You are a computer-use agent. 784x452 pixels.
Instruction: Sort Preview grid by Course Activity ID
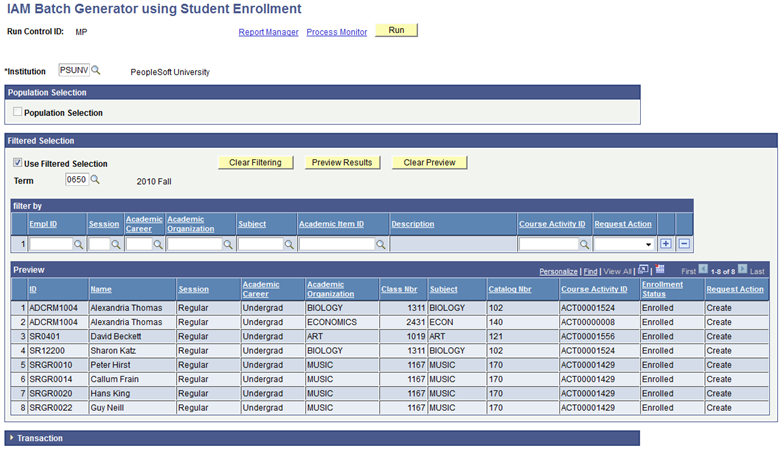(x=594, y=289)
